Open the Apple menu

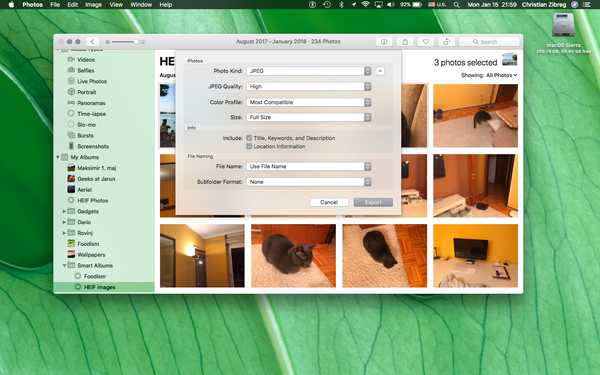click(x=11, y=5)
